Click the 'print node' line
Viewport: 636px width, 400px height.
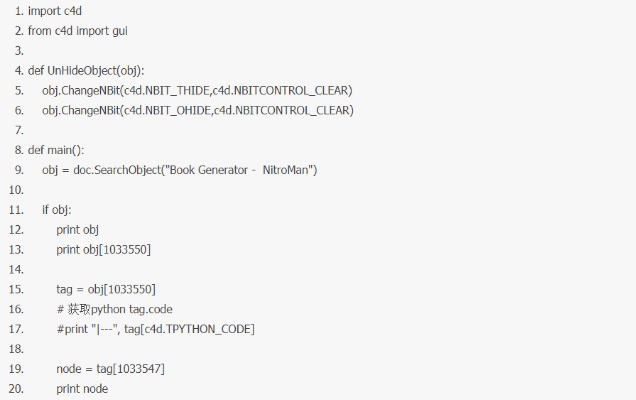point(82,389)
